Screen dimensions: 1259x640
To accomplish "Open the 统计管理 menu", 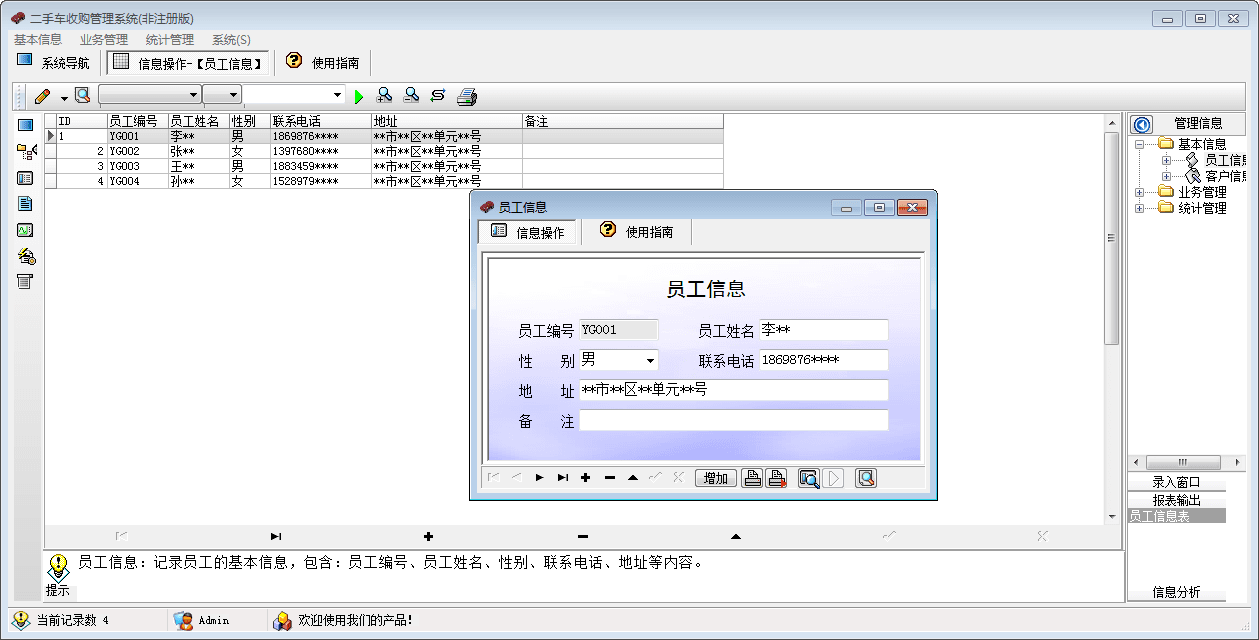I will coord(170,40).
